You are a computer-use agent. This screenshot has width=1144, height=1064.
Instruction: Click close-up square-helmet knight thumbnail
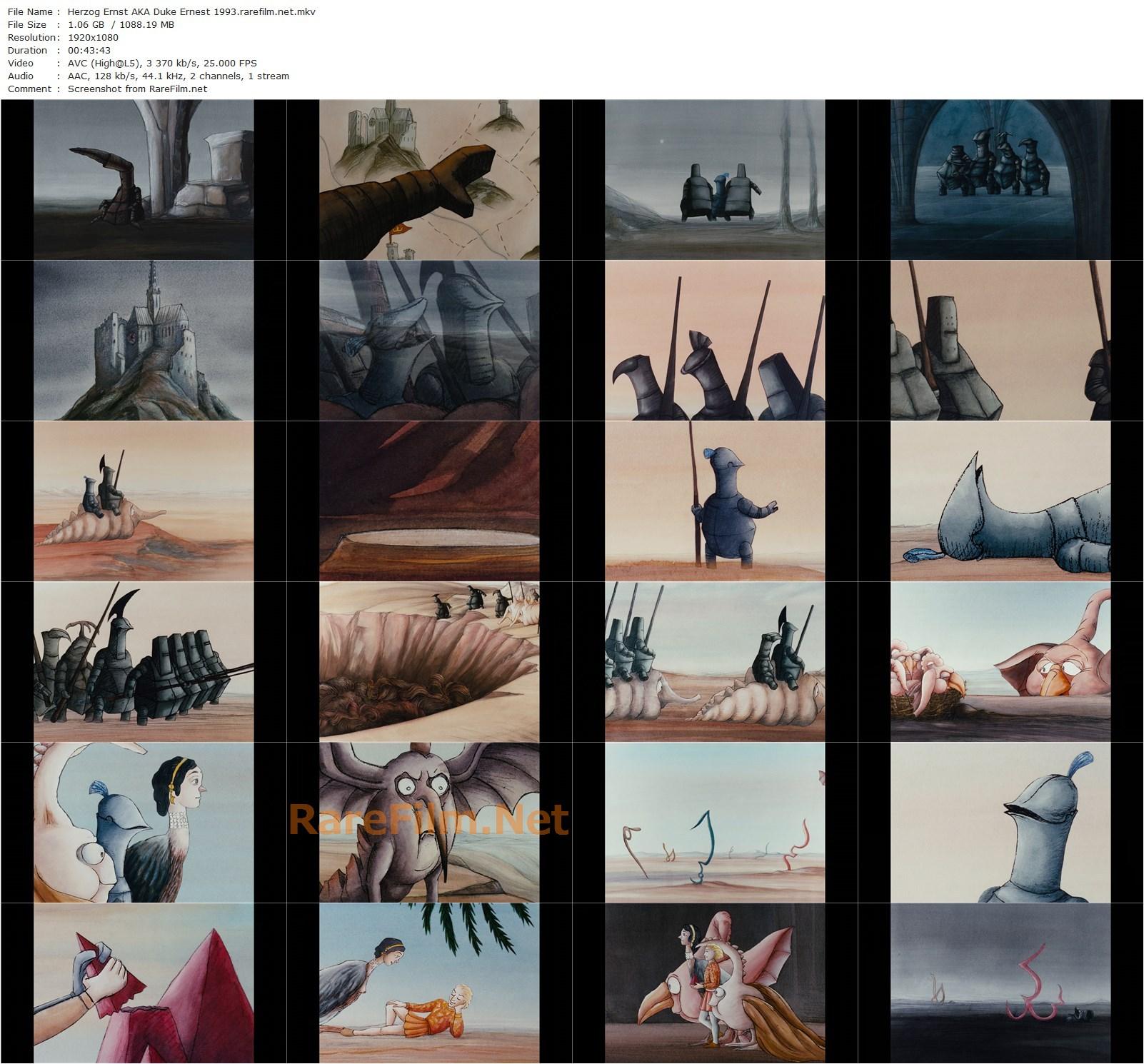(x=1000, y=340)
